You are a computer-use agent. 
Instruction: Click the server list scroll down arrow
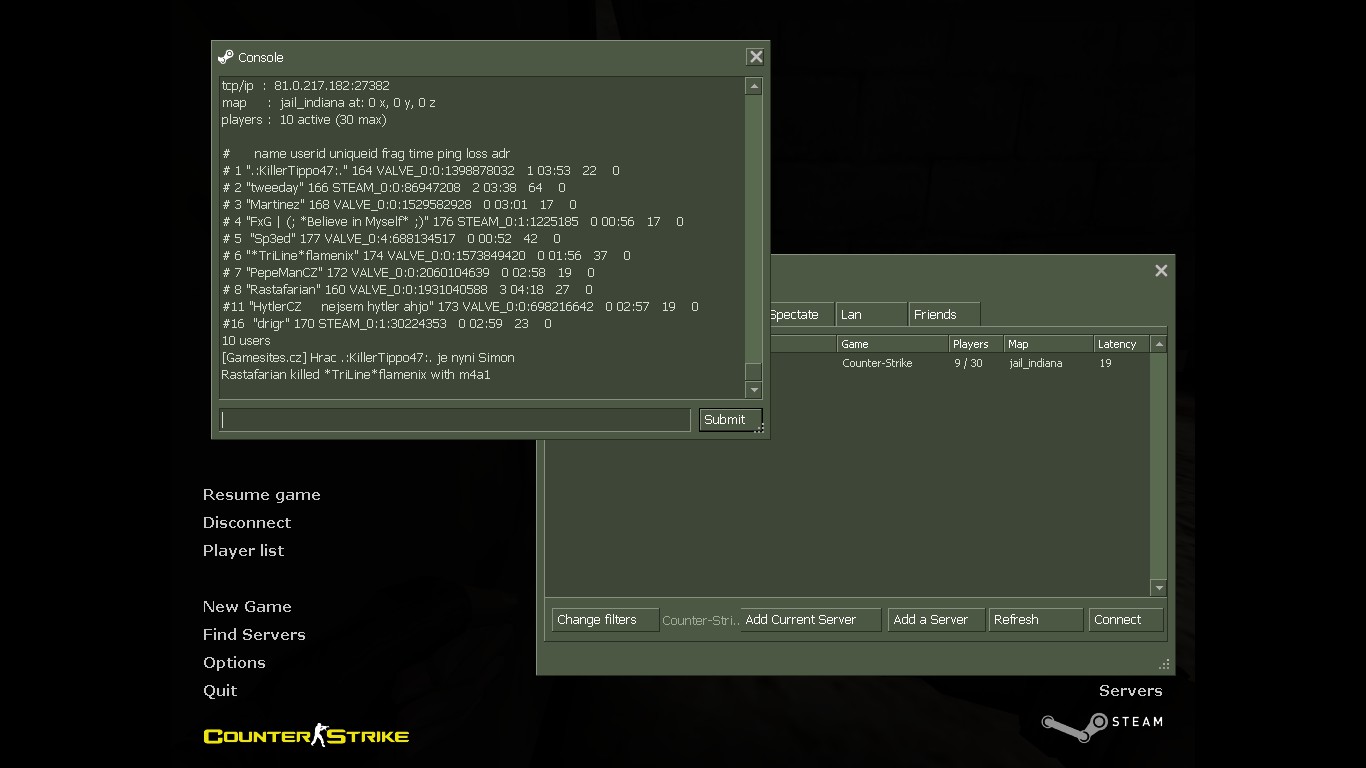coord(1159,588)
